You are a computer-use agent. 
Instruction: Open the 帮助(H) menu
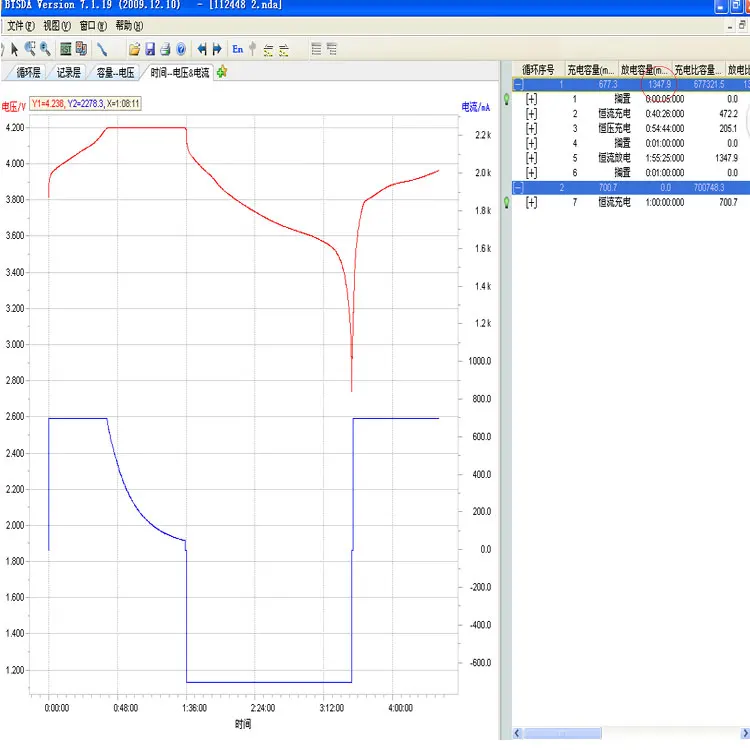click(x=129, y=26)
